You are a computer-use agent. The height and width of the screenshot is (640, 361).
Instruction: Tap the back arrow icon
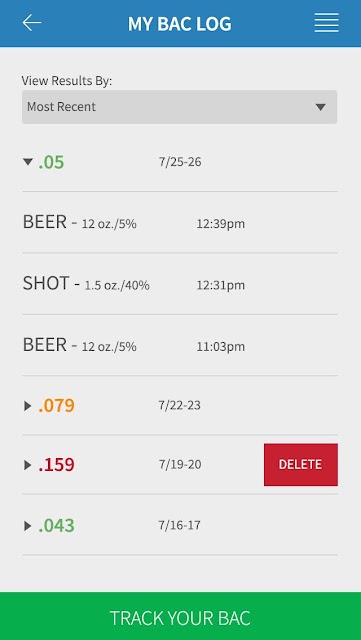pyautogui.click(x=31, y=23)
